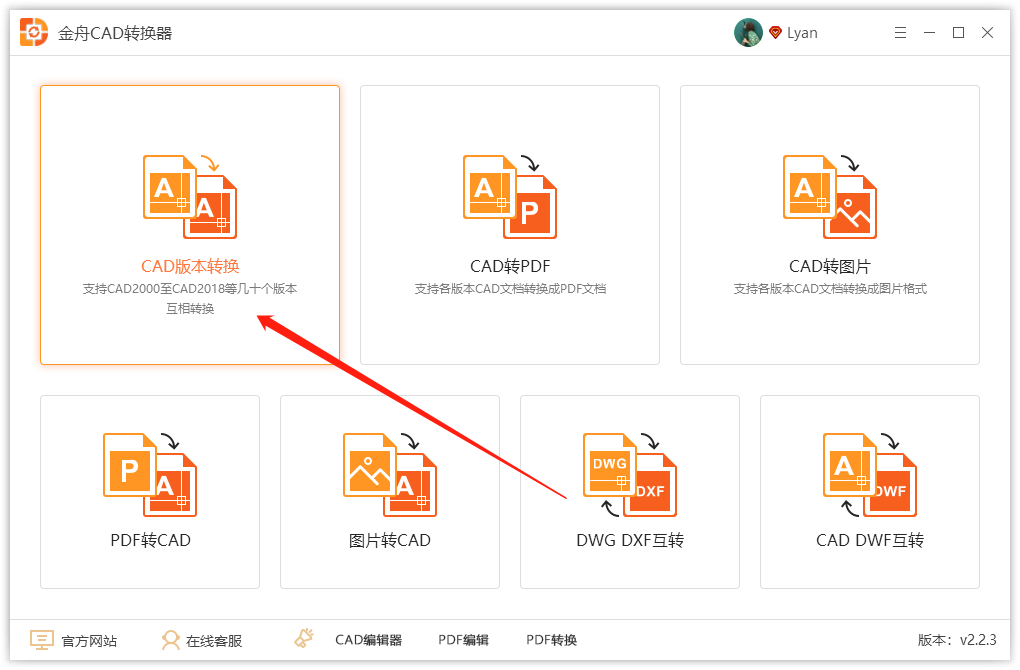Click the 金舟CAD转换器 app logo
The width and height of the screenshot is (1020, 670).
(x=34, y=33)
